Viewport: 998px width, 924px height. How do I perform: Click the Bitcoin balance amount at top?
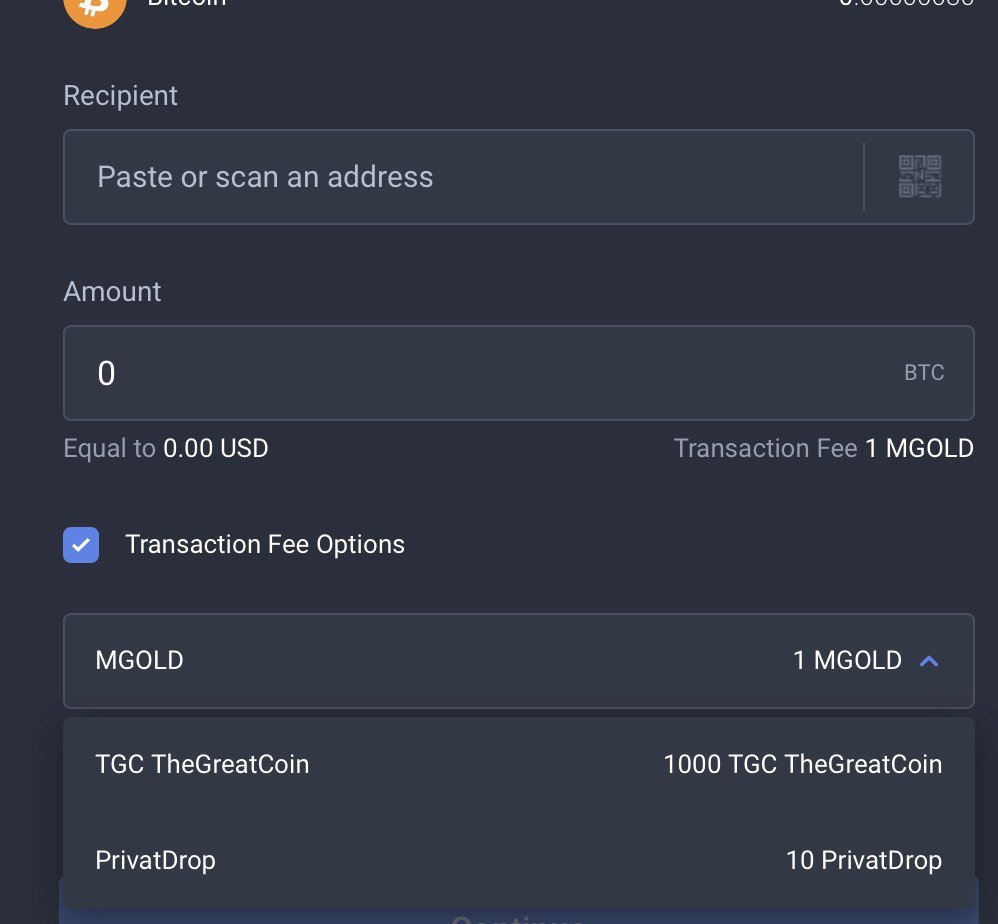point(906,3)
